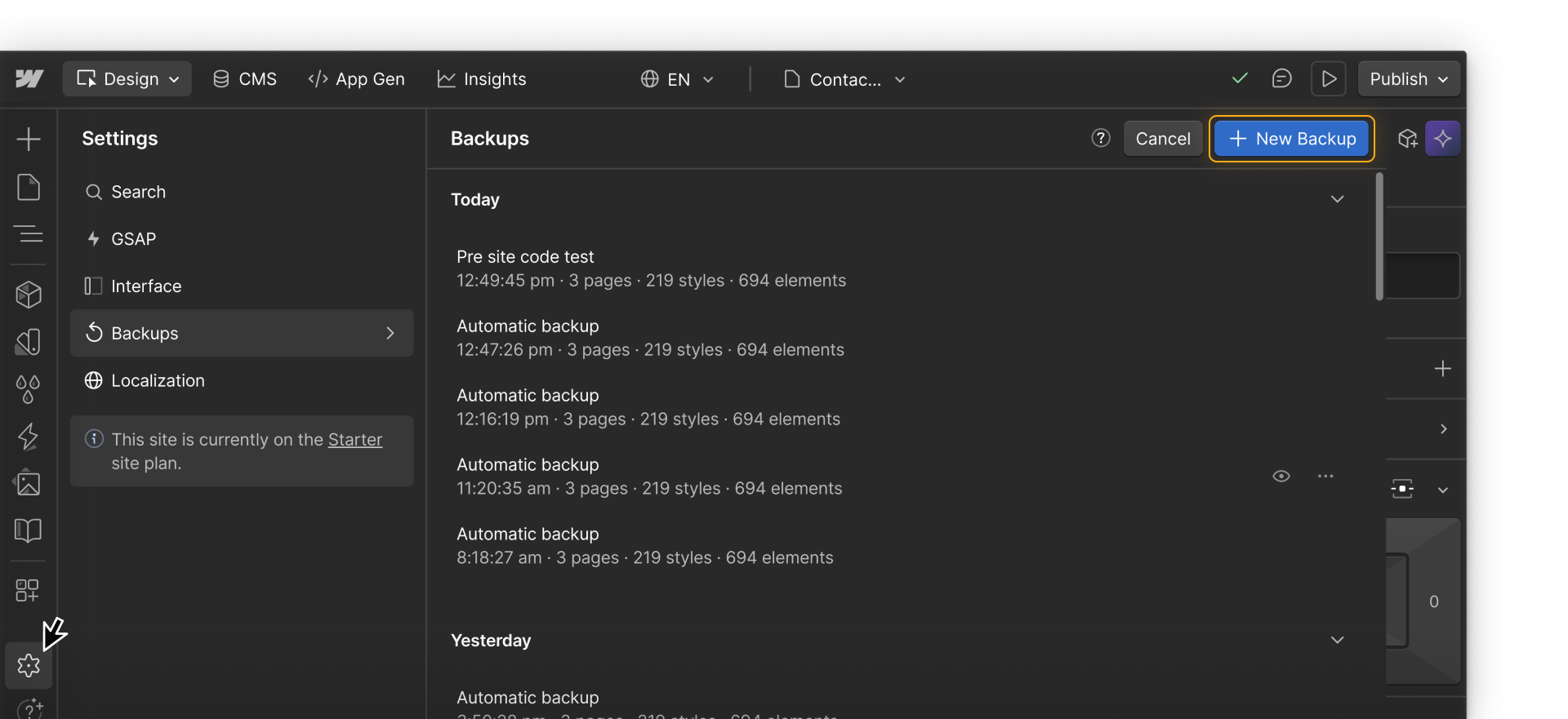Open the EN locale dropdown
The height and width of the screenshot is (719, 1568).
click(678, 79)
